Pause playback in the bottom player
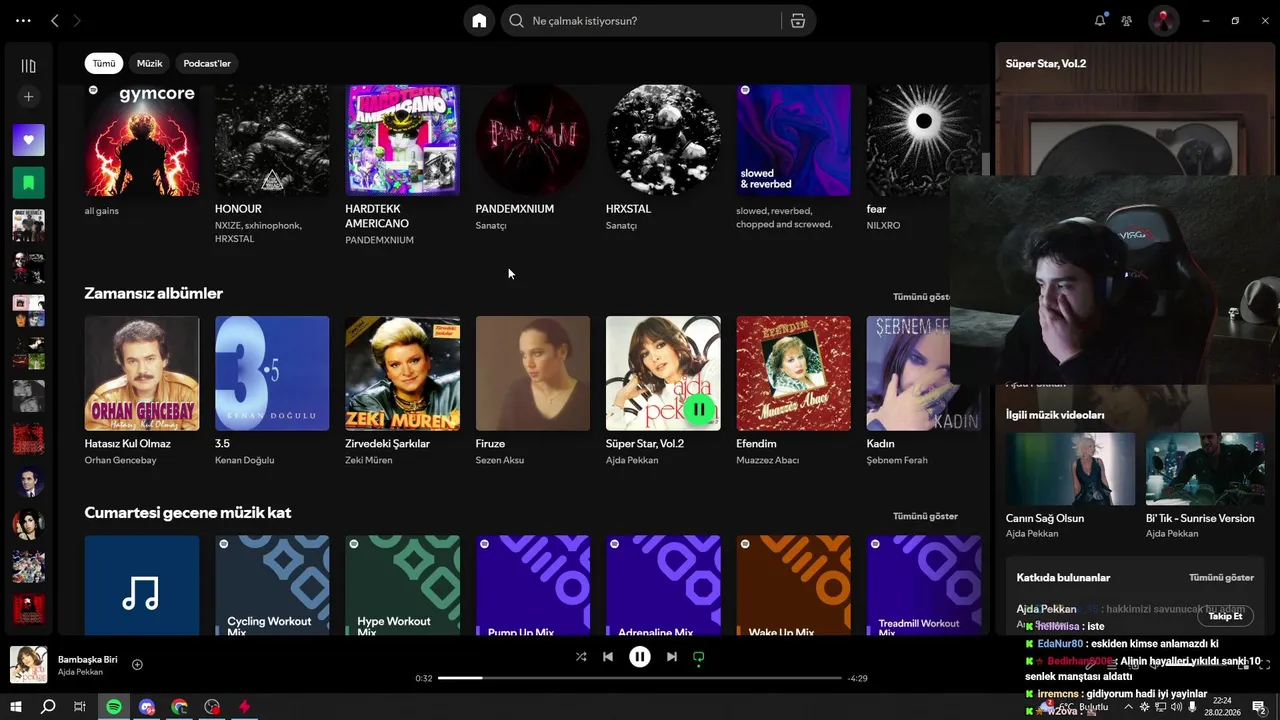The width and height of the screenshot is (1280, 720). tap(640, 657)
